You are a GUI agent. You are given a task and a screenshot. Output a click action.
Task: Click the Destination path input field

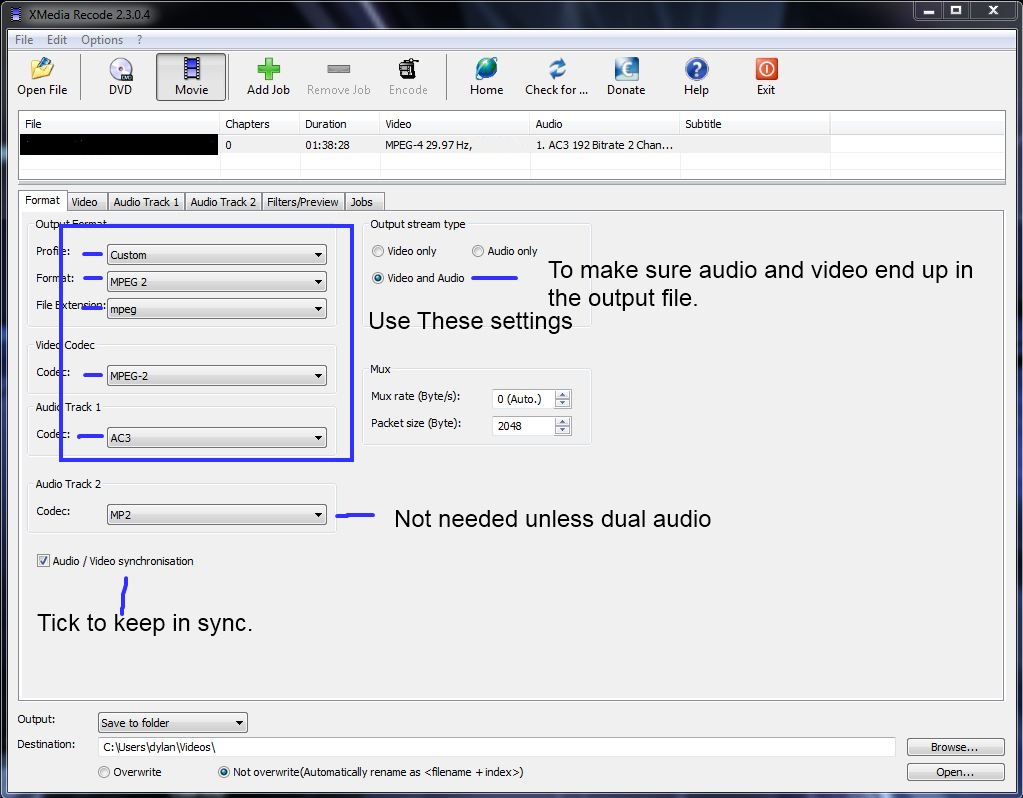tap(496, 747)
